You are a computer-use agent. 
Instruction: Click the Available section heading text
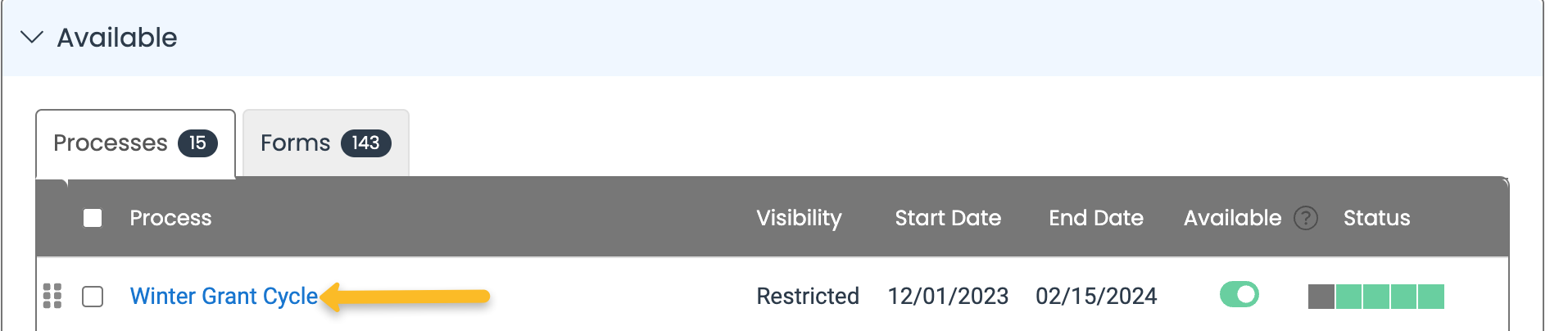(117, 38)
